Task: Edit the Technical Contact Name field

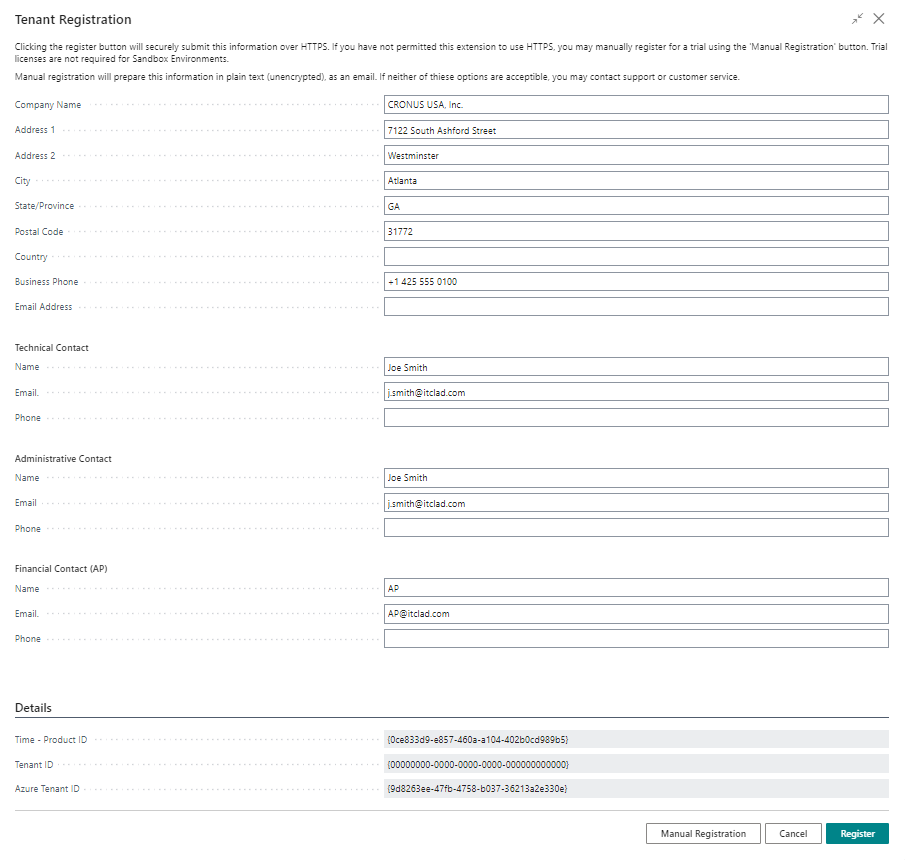Action: point(636,367)
